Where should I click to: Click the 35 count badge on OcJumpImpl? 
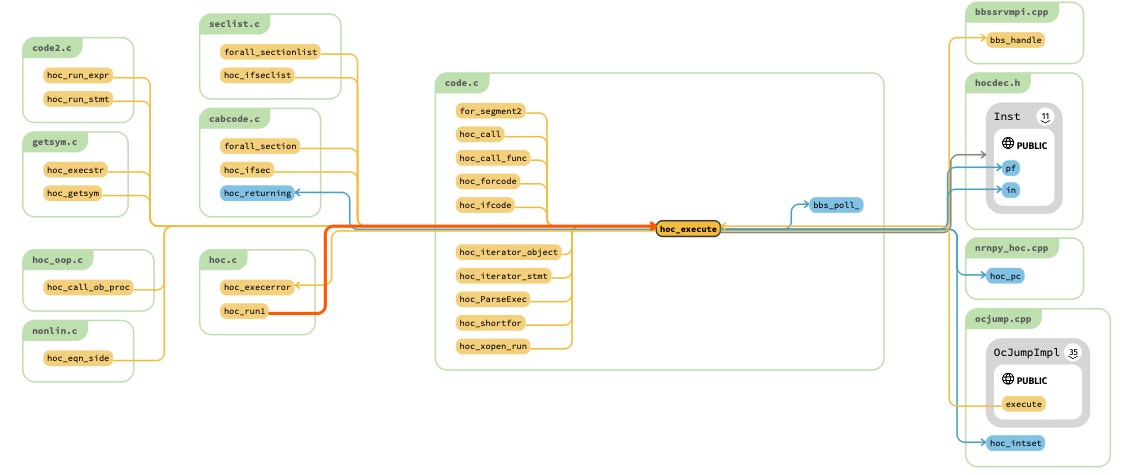point(1073,352)
